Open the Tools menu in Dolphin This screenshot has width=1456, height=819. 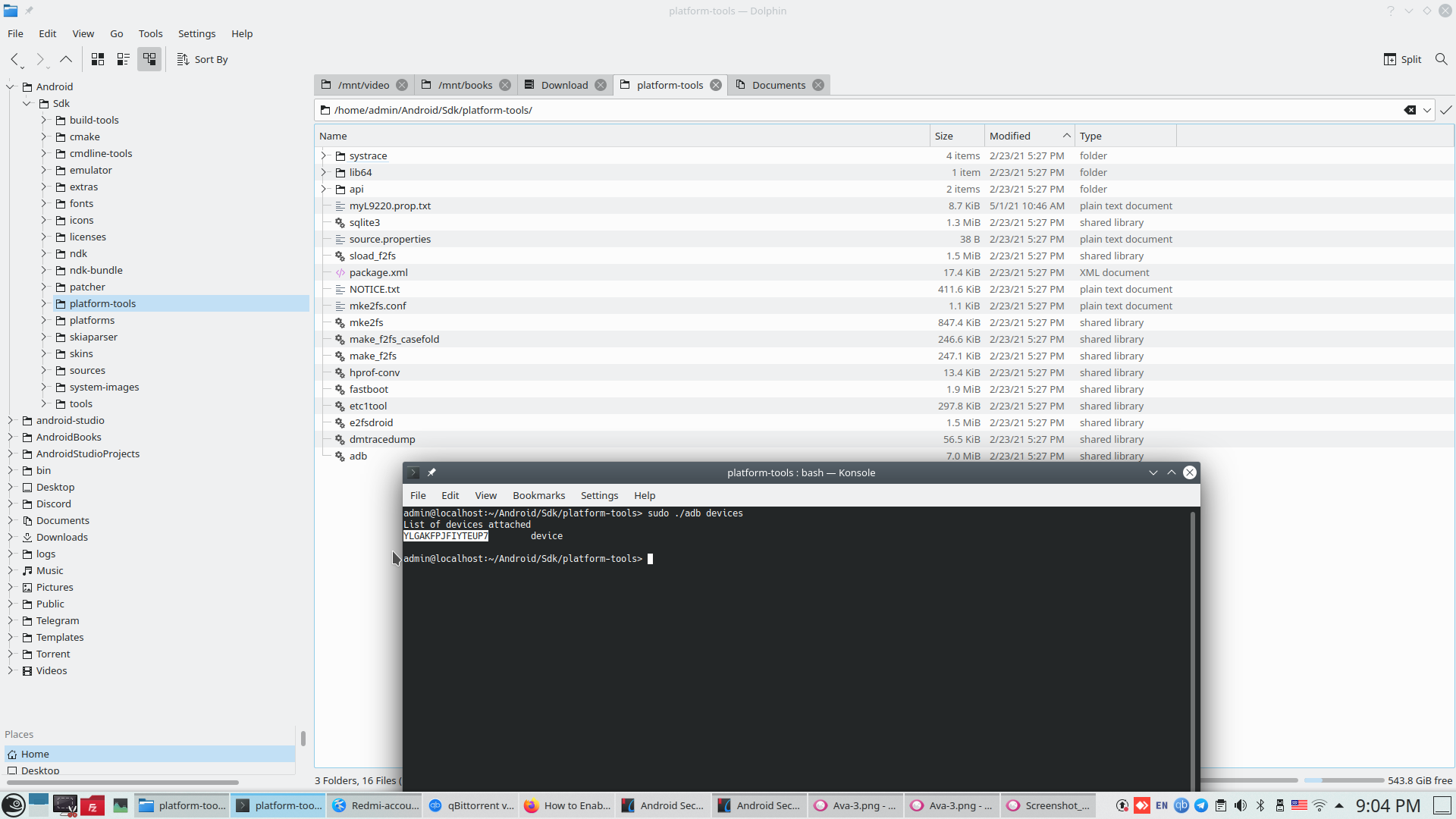(150, 33)
